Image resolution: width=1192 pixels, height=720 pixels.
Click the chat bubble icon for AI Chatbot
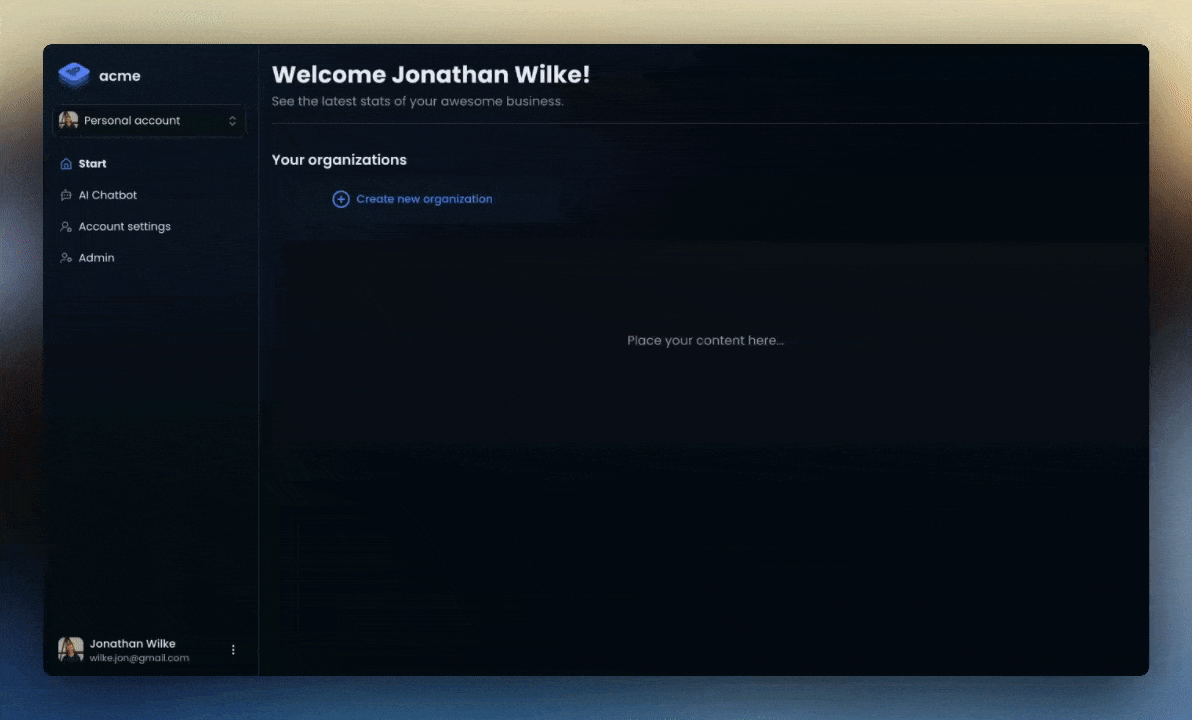pos(66,196)
